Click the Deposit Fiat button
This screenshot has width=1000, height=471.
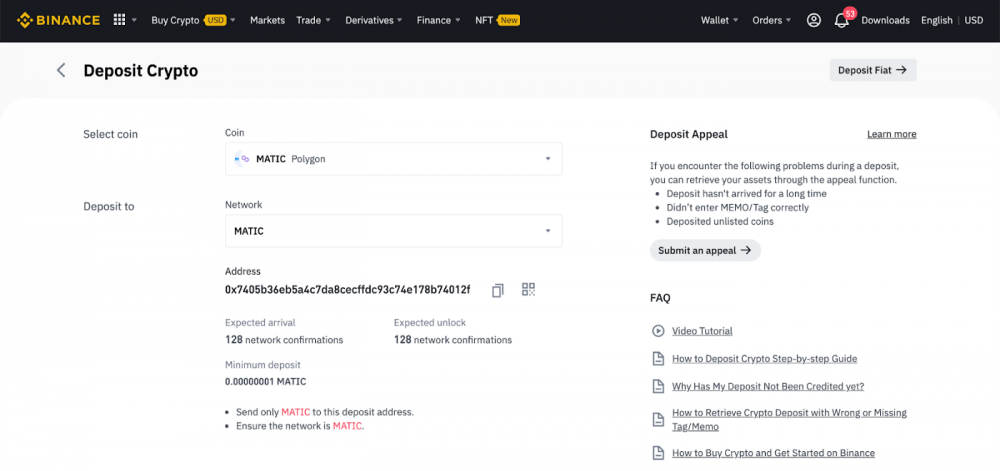point(872,70)
